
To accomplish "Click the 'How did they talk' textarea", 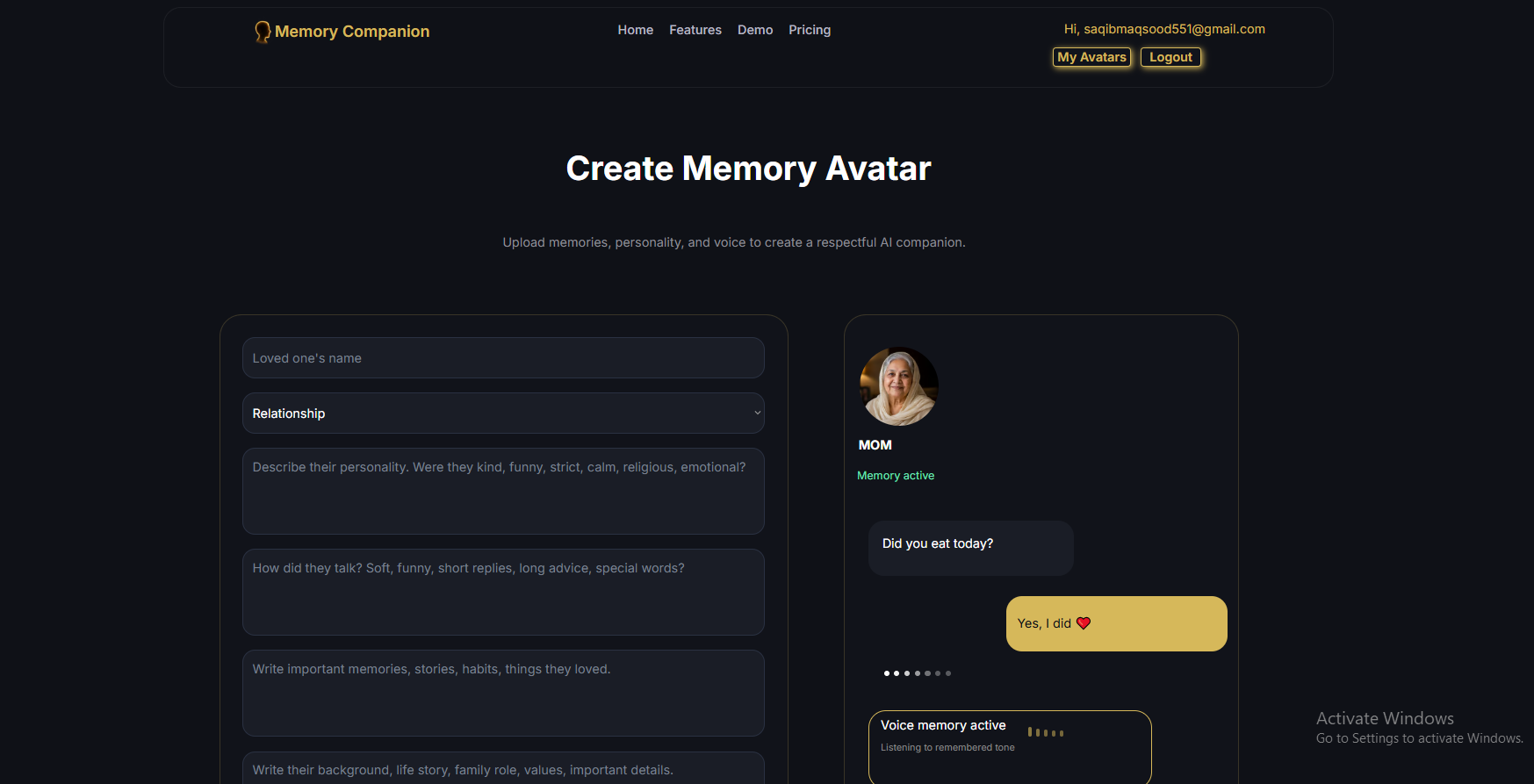I will 503,593.
